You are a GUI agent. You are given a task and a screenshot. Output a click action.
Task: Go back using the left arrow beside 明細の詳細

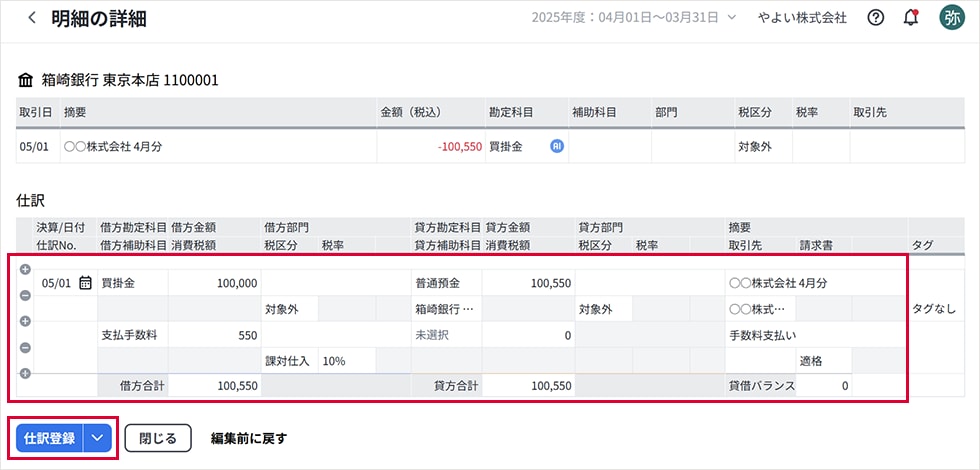32,18
